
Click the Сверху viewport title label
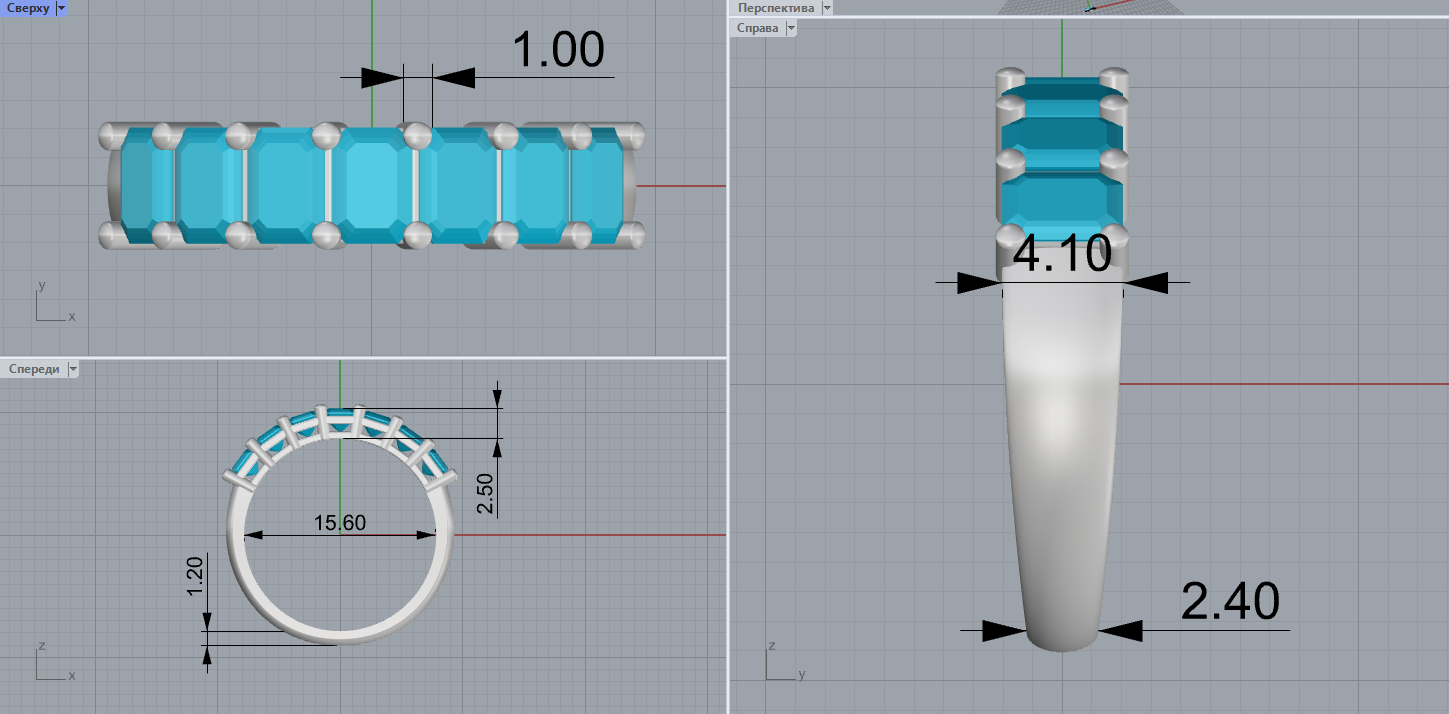pyautogui.click(x=27, y=8)
